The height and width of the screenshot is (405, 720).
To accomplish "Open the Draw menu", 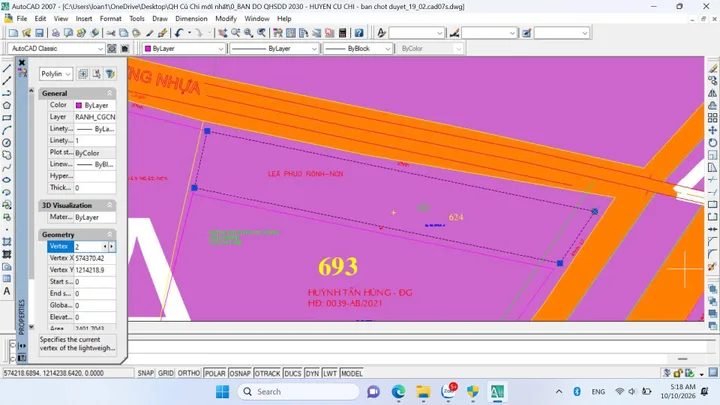I will pyautogui.click(x=160, y=19).
